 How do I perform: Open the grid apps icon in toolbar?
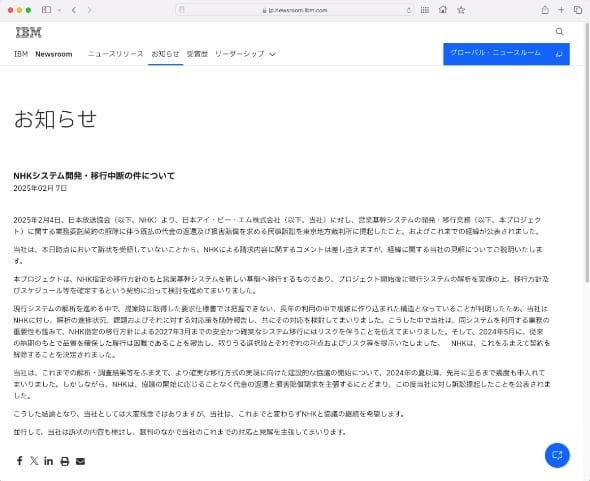425,10
